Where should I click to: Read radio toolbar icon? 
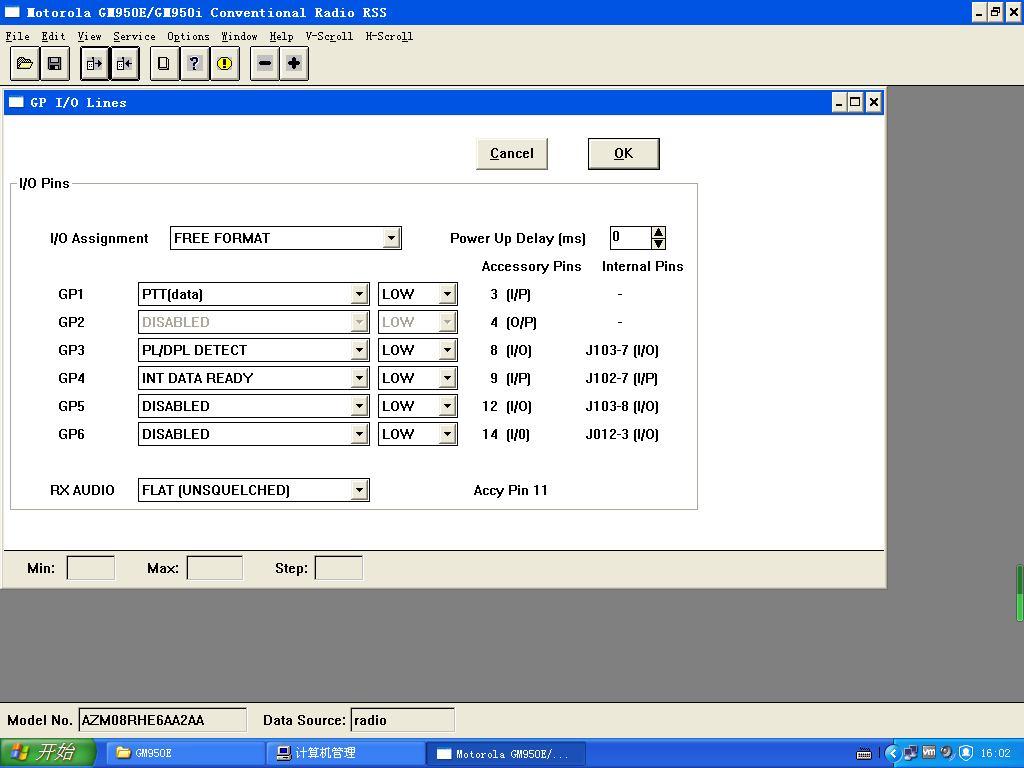click(x=94, y=63)
